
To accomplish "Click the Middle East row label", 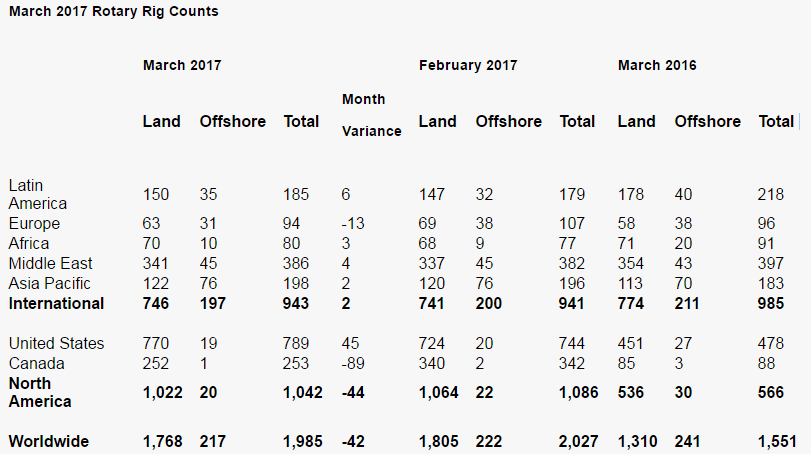I will click(x=50, y=263).
